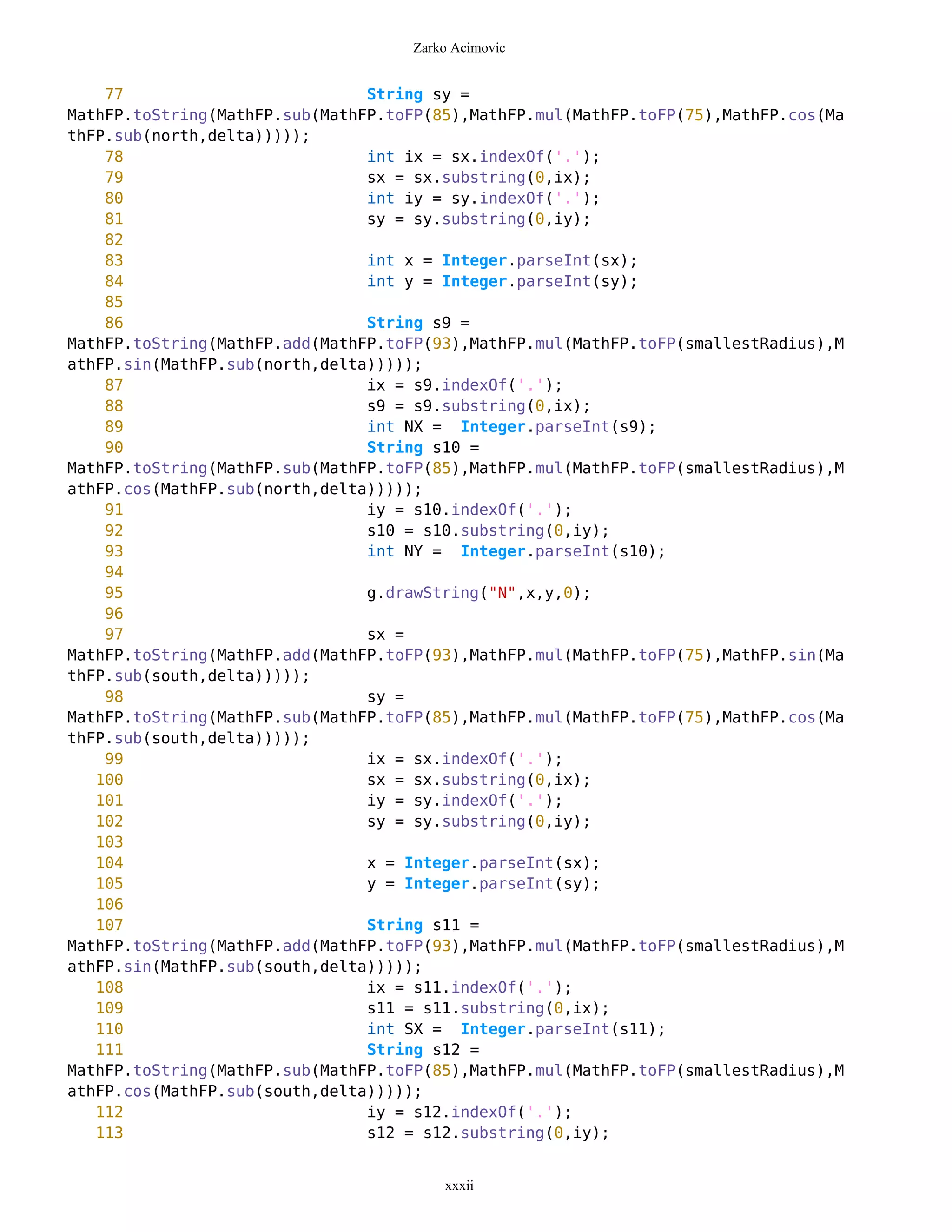
Task: Click 'String s12 =' on line 111
Action: pos(423,1050)
